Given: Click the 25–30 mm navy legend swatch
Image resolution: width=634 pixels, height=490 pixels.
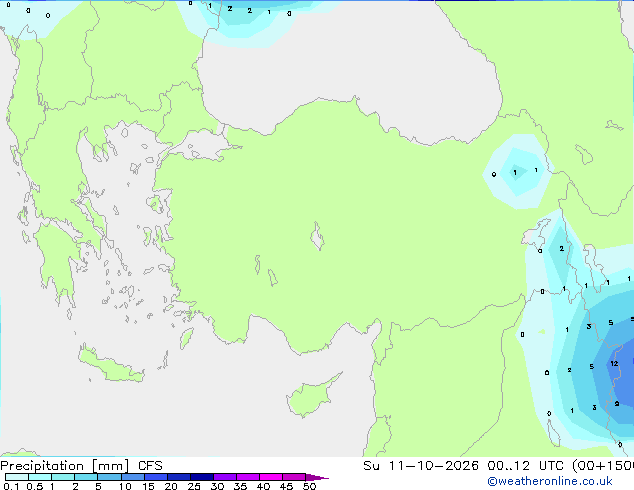Looking at the screenshot, I should point(201,477).
